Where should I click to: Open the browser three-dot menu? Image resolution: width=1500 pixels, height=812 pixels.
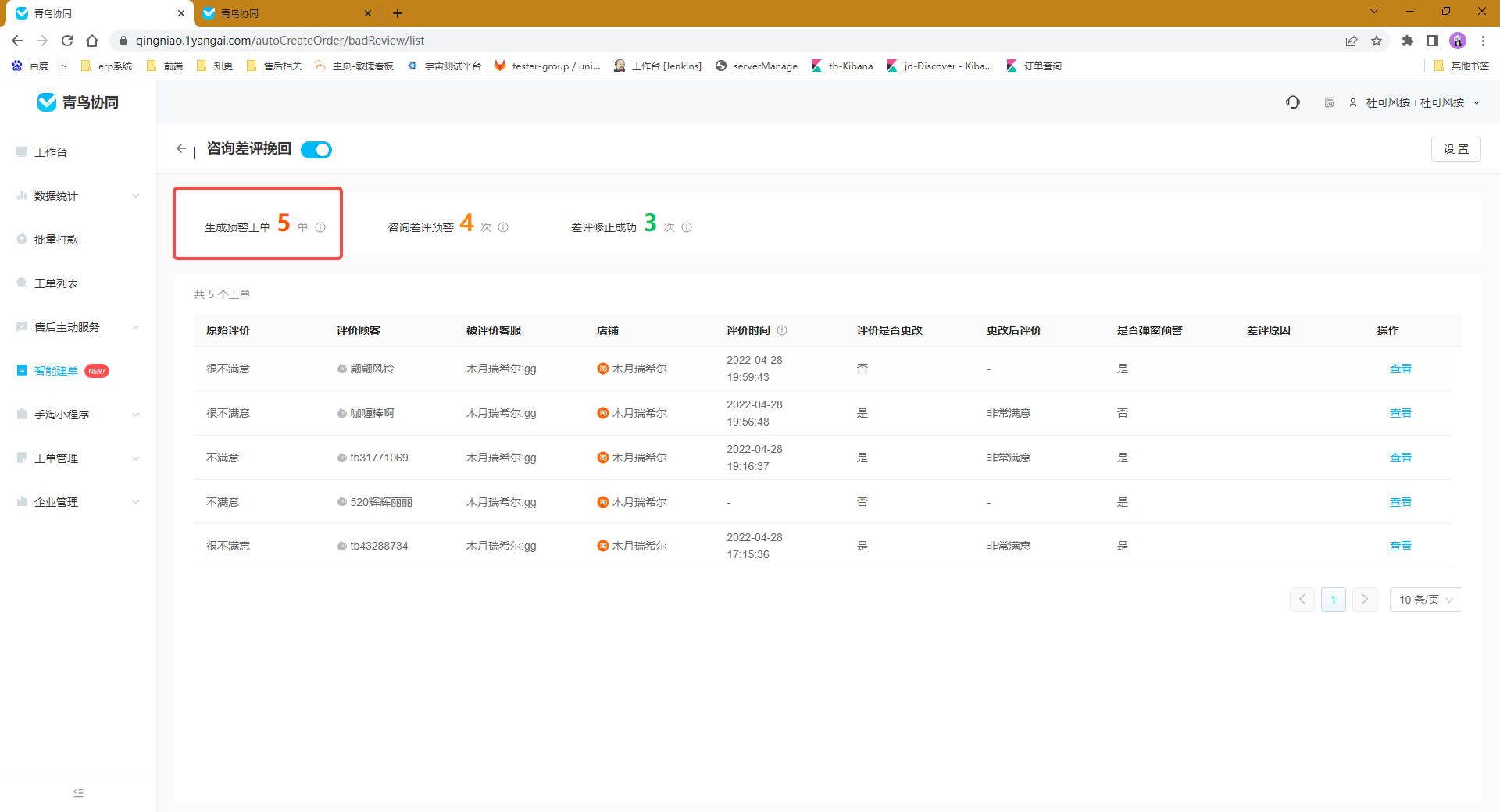point(1483,41)
